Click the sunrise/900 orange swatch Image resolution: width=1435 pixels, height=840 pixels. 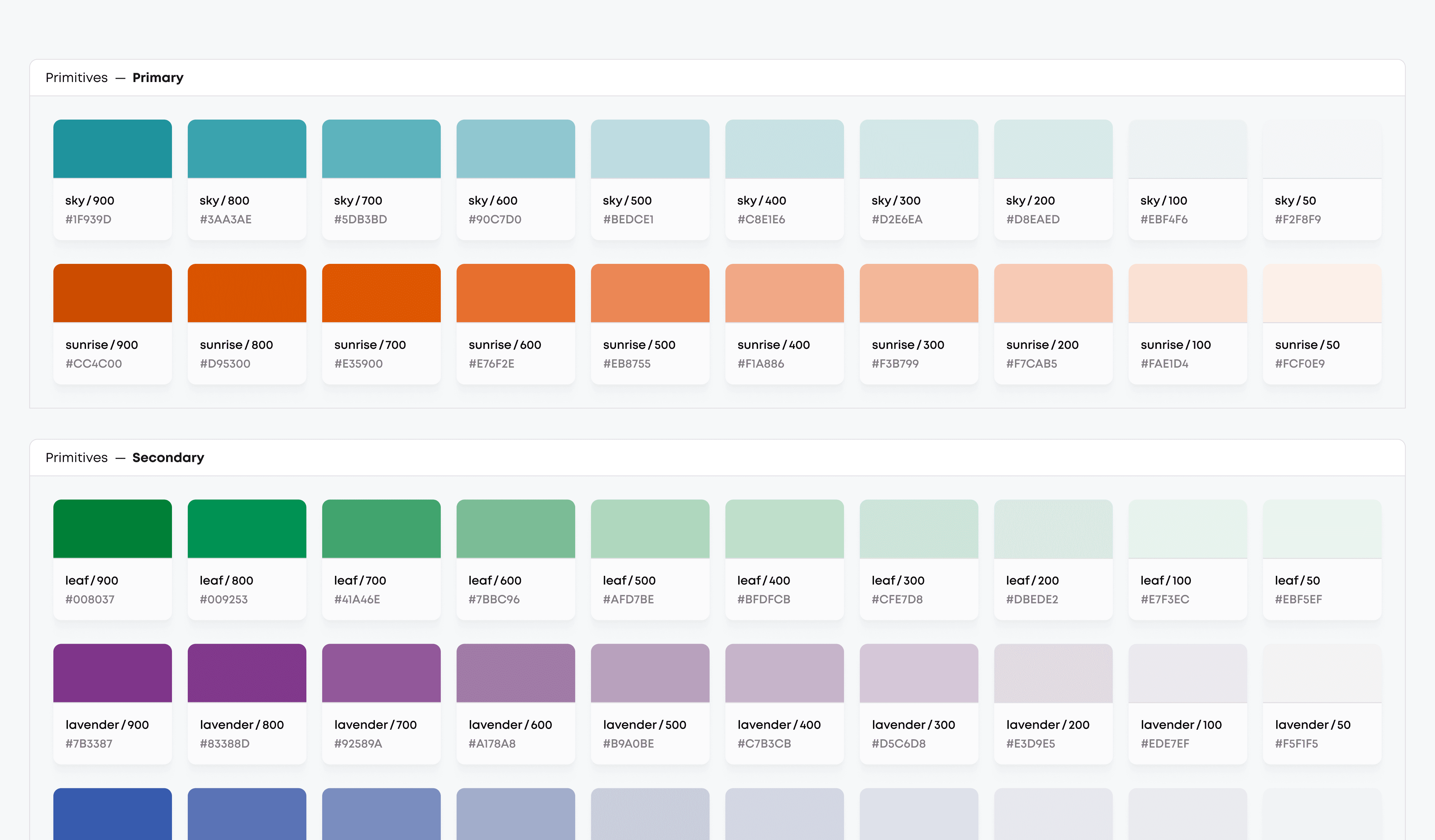click(x=112, y=293)
